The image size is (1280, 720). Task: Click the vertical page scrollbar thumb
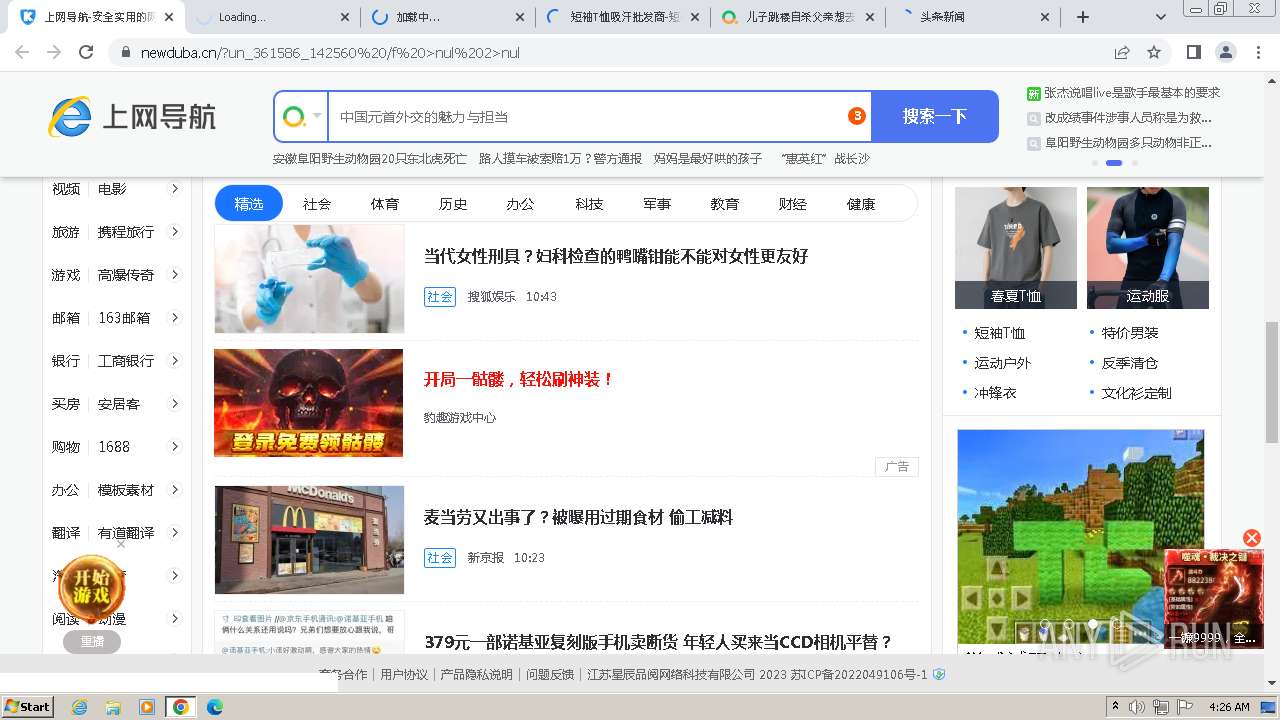click(x=1271, y=382)
